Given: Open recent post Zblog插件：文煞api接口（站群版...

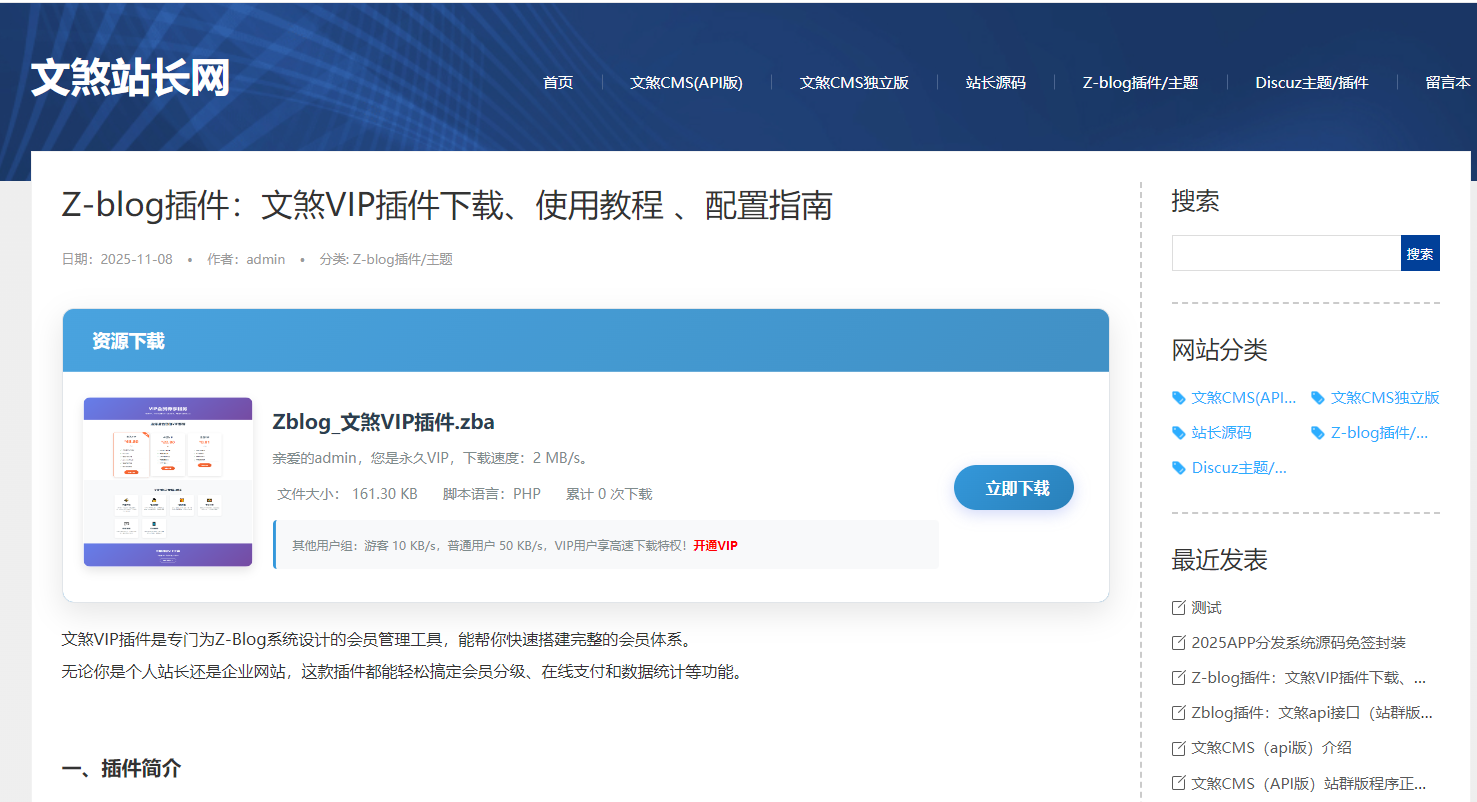Looking at the screenshot, I should tap(1312, 713).
